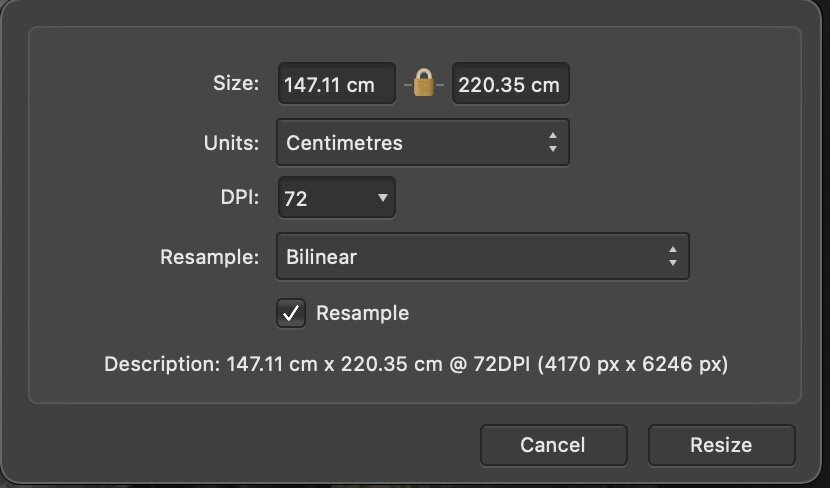The height and width of the screenshot is (488, 830).
Task: Untick the Resample checkbox
Action: coord(291,313)
